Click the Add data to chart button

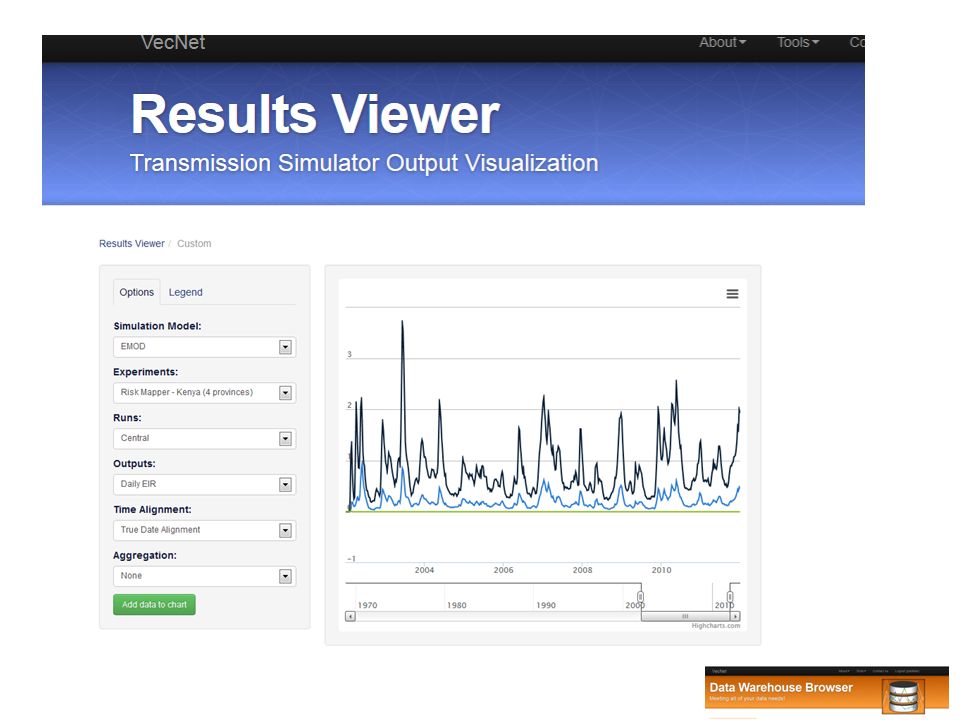154,604
